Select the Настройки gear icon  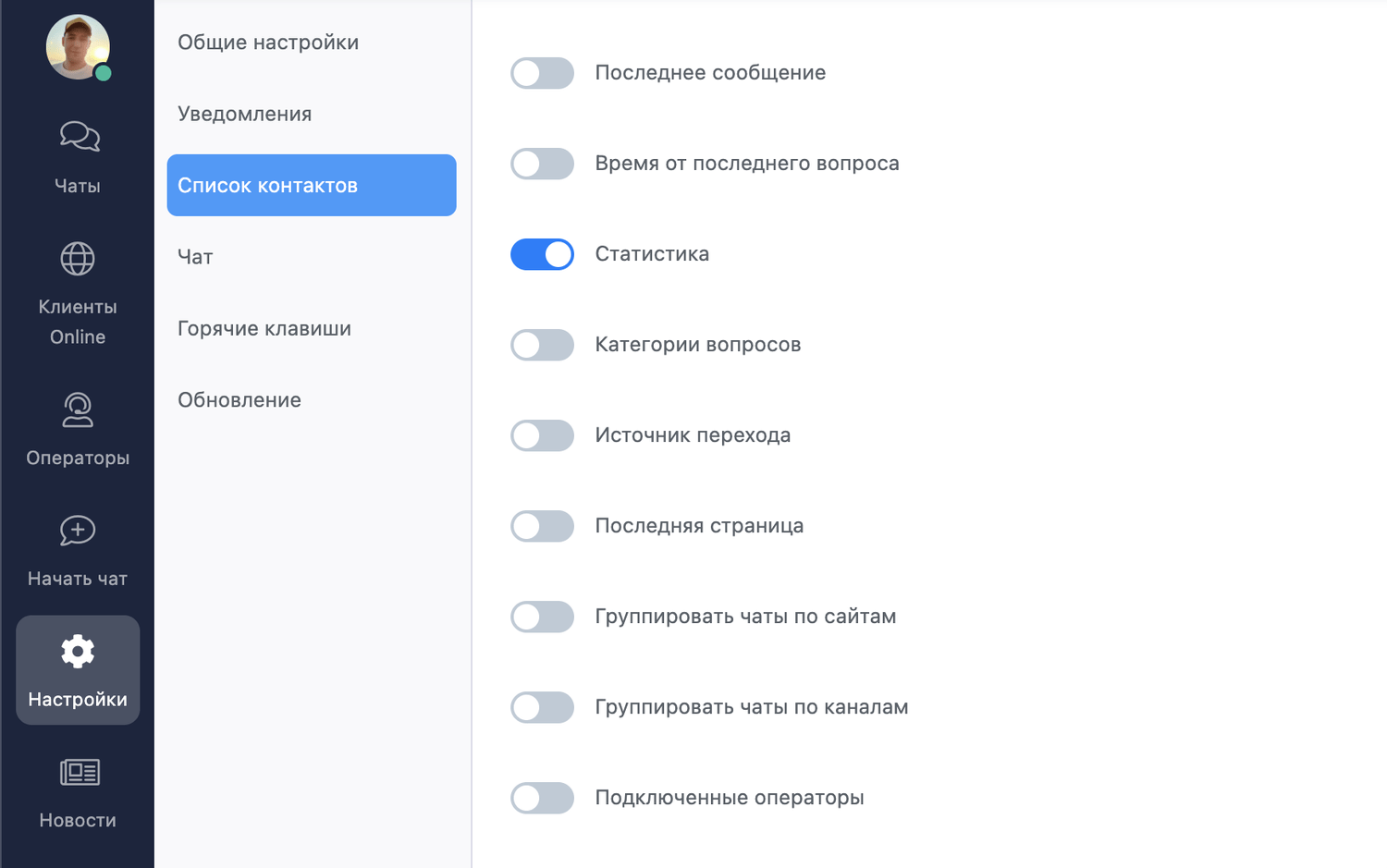78,652
